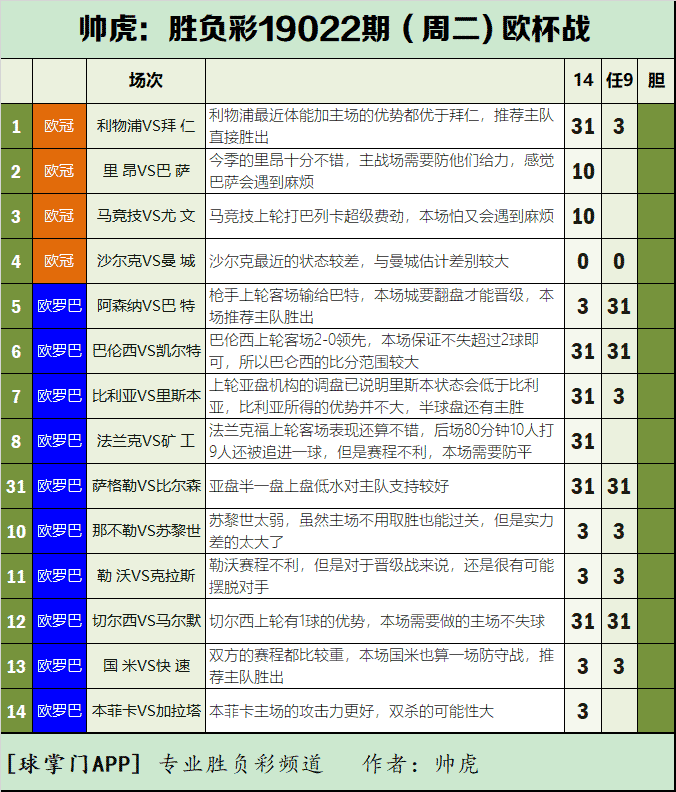Click analysis text 双方的赛程都比较重

[381, 666]
